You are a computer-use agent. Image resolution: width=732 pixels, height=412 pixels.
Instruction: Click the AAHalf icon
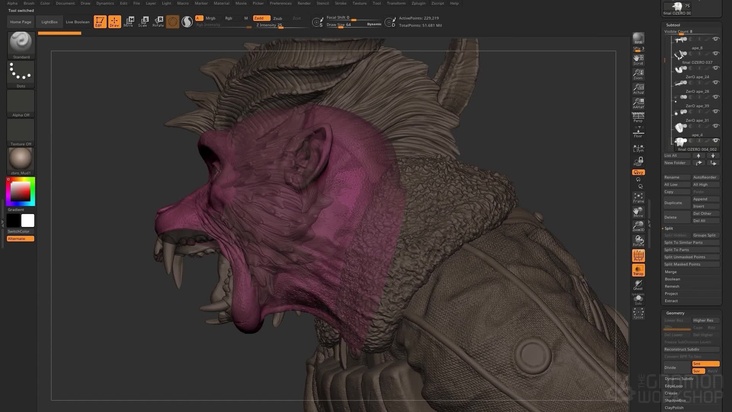638,103
